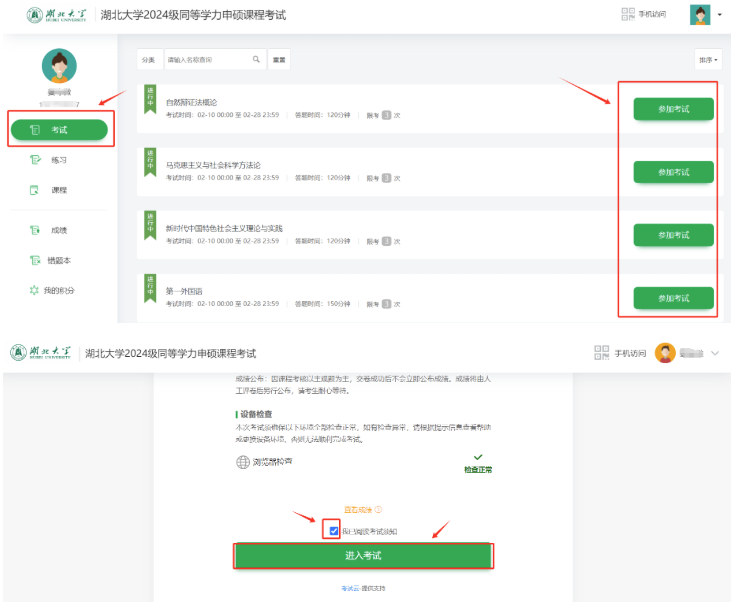This screenshot has width=733, height=602.
Task: Go to 练习 (Practice) in the sidebar
Action: [x=34, y=160]
